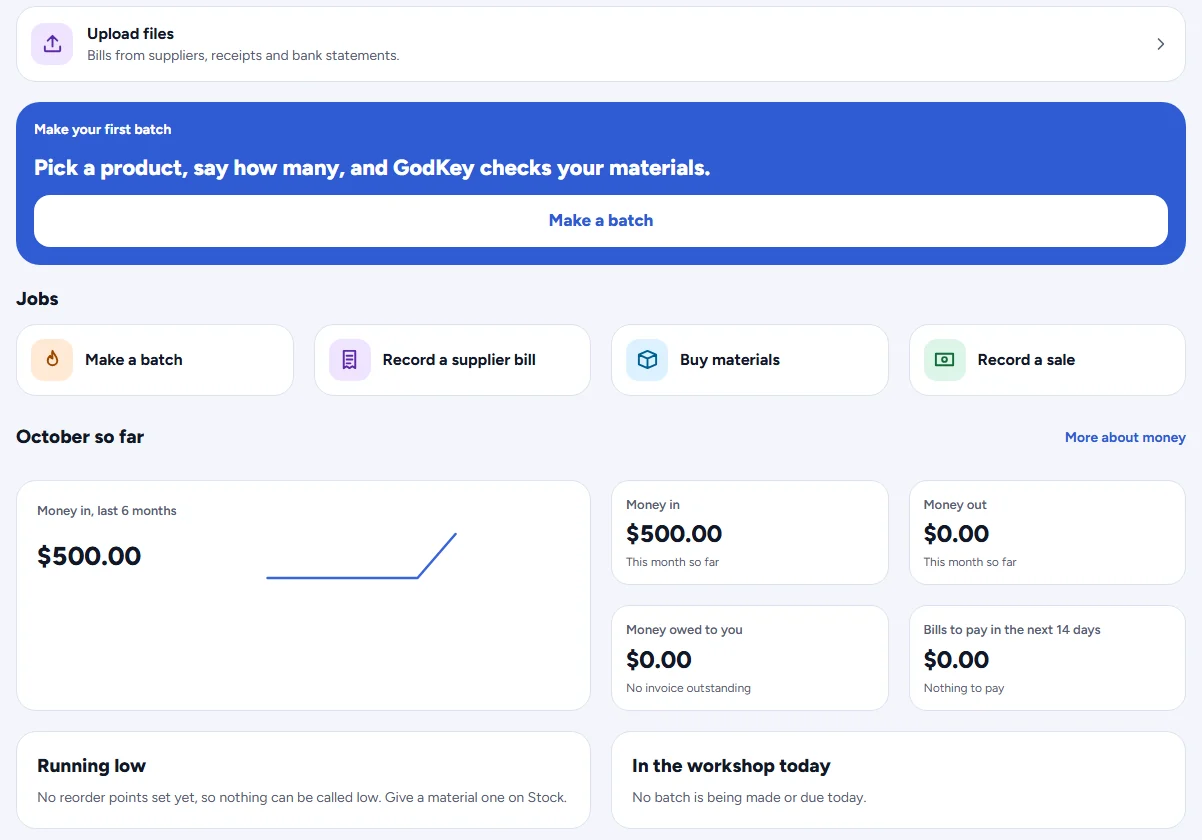The image size is (1202, 840).
Task: Click the 'Running low' heading
Action: pyautogui.click(x=92, y=766)
